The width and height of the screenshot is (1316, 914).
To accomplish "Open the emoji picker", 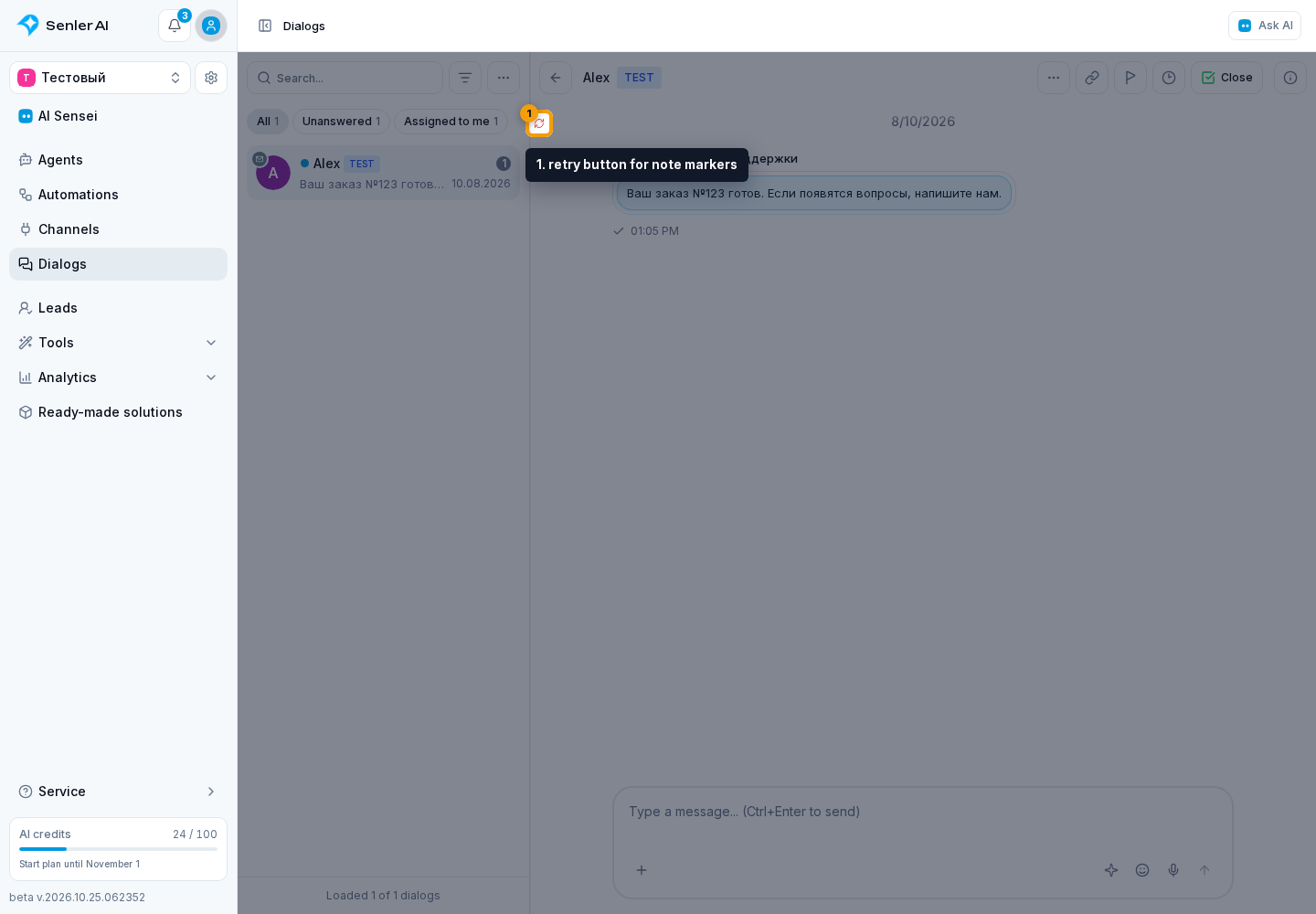I will [x=1142, y=870].
